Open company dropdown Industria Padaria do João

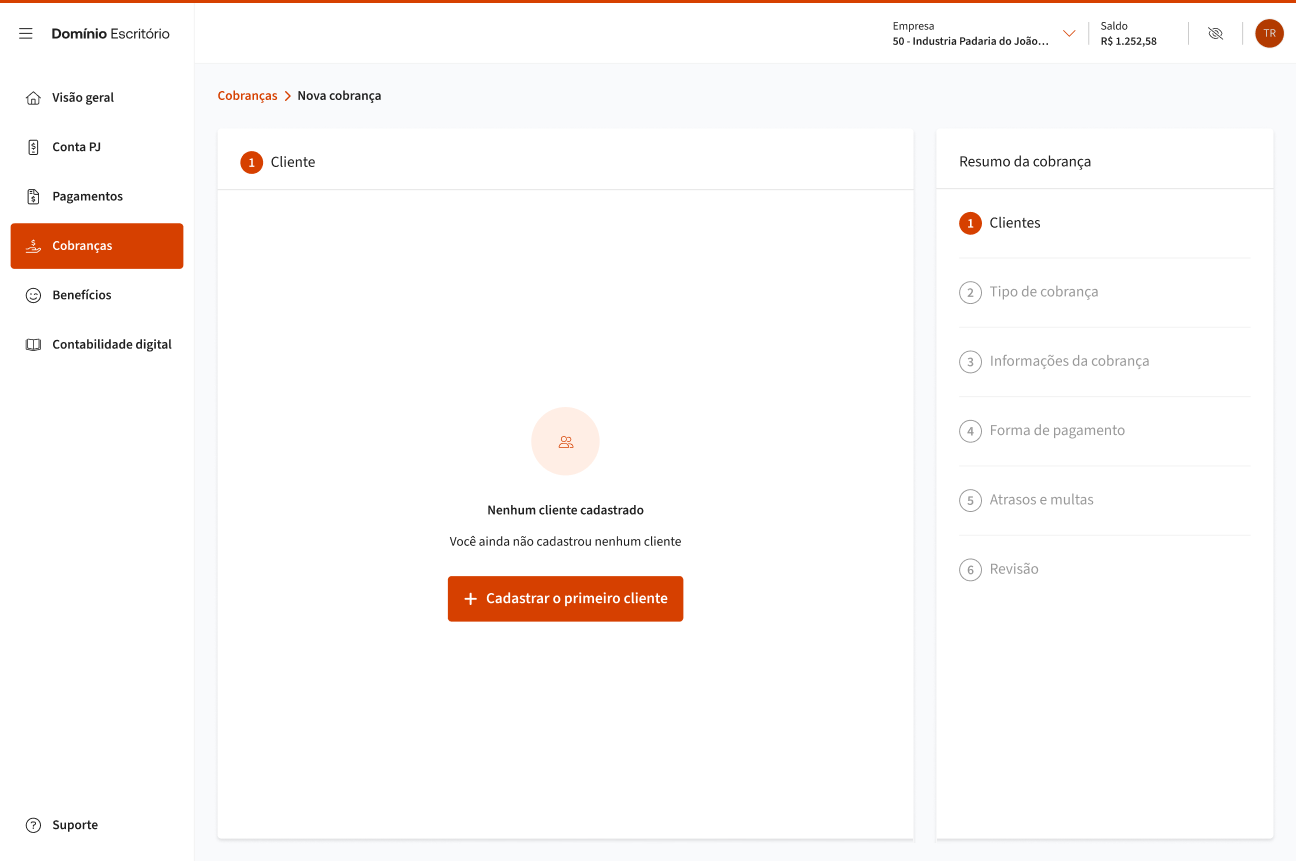click(970, 41)
